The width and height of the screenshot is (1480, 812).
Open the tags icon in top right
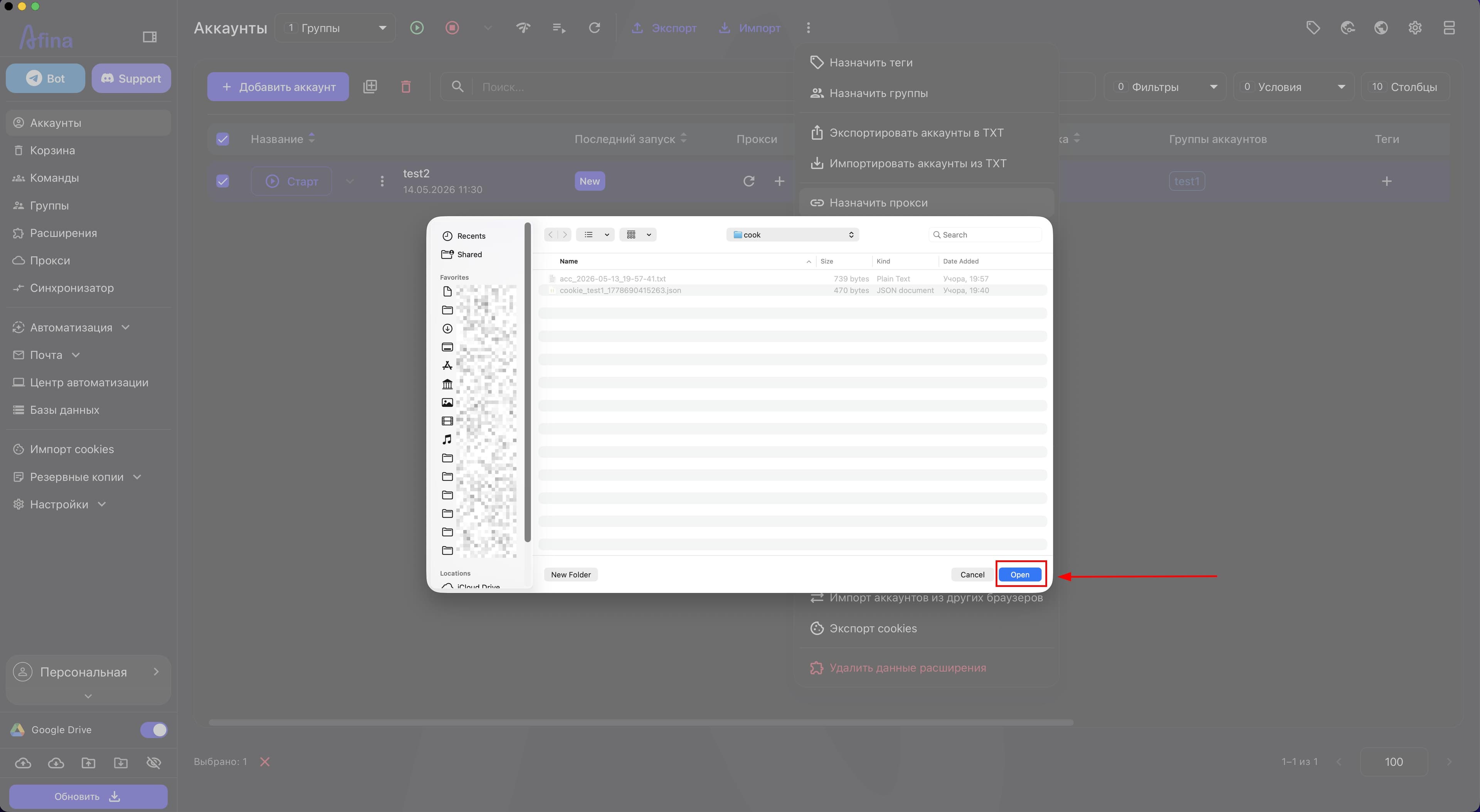click(x=1313, y=28)
